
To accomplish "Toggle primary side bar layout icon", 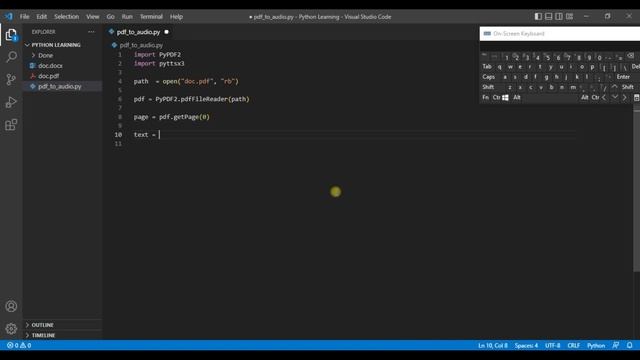I will coord(538,16).
